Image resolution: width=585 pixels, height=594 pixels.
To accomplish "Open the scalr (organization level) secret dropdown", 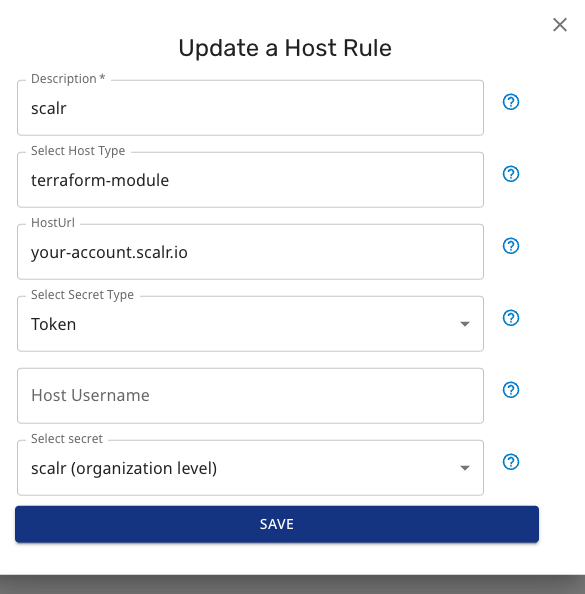I will (250, 467).
